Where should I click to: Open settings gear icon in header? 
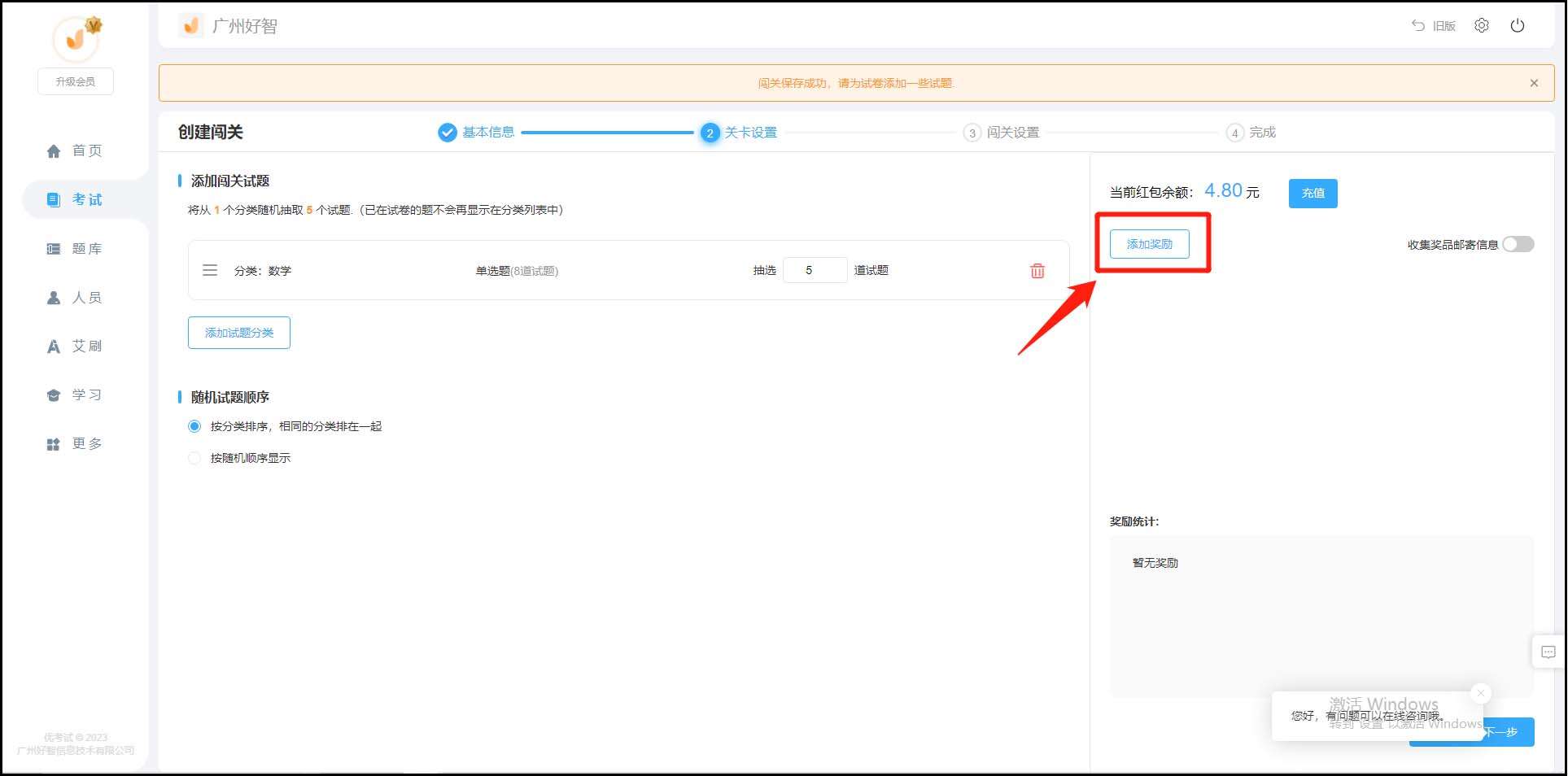[x=1481, y=26]
